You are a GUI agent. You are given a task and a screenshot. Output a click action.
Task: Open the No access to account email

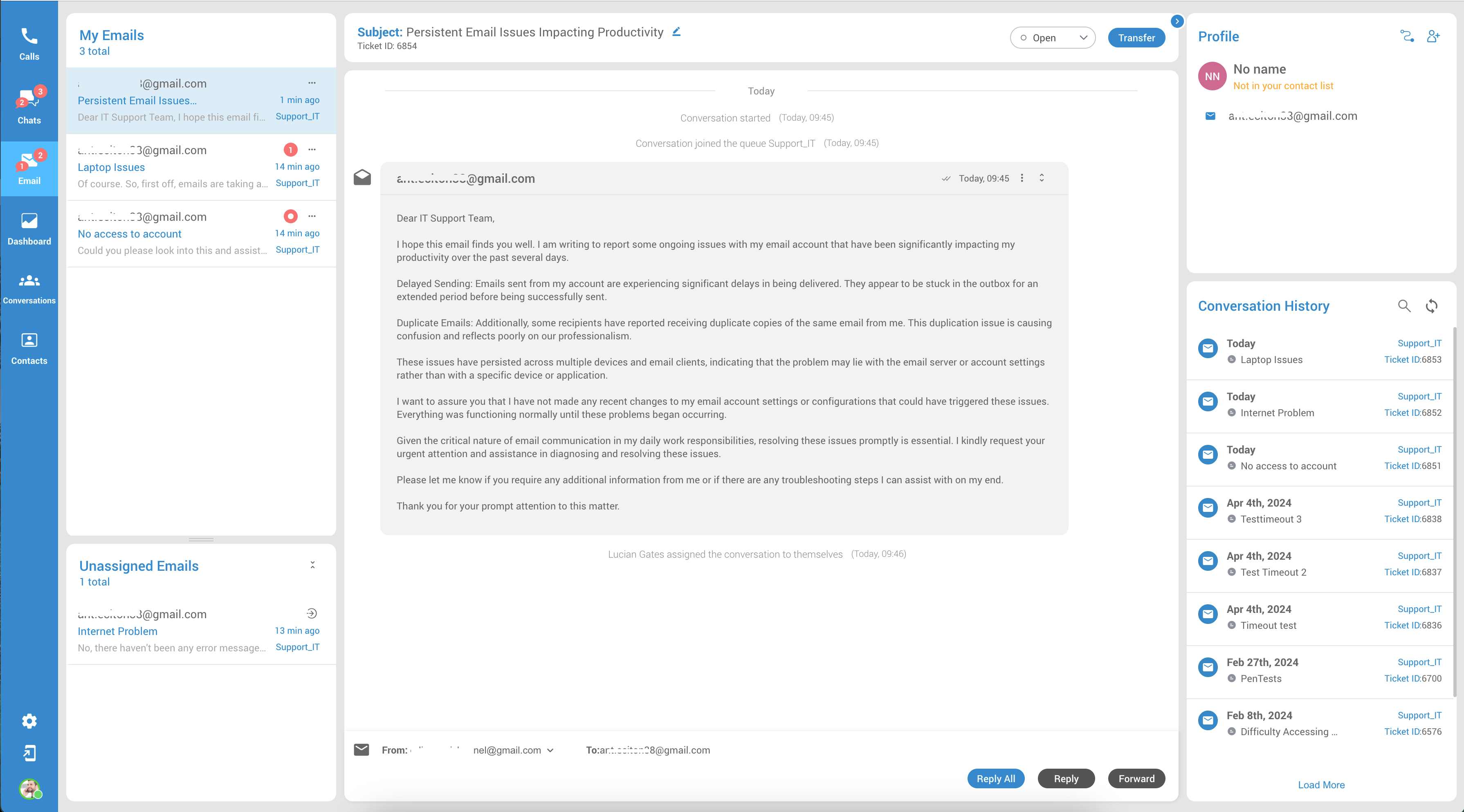tap(201, 233)
